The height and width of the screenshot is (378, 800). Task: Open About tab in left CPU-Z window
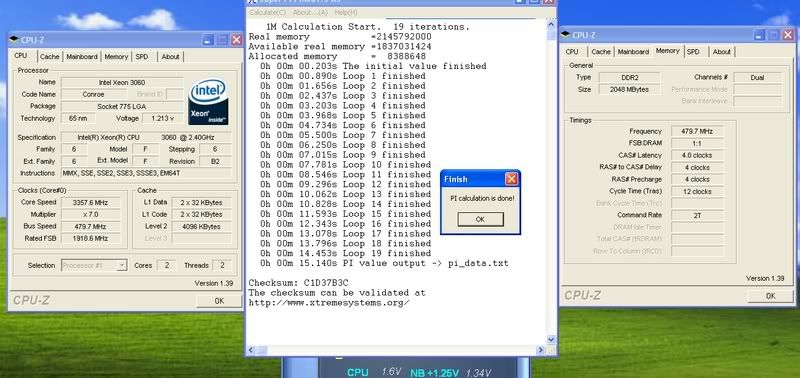point(170,57)
